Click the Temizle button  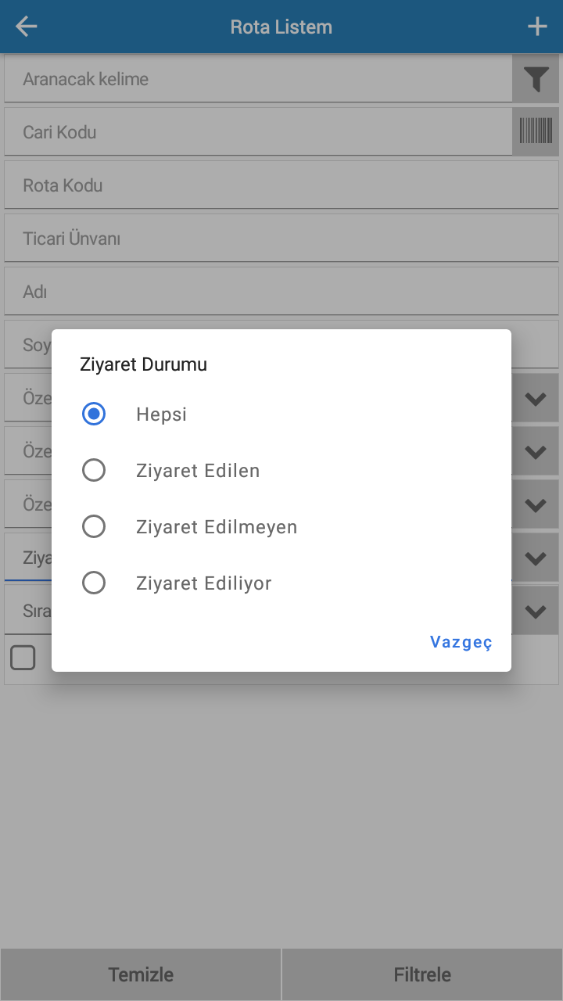pos(140,975)
